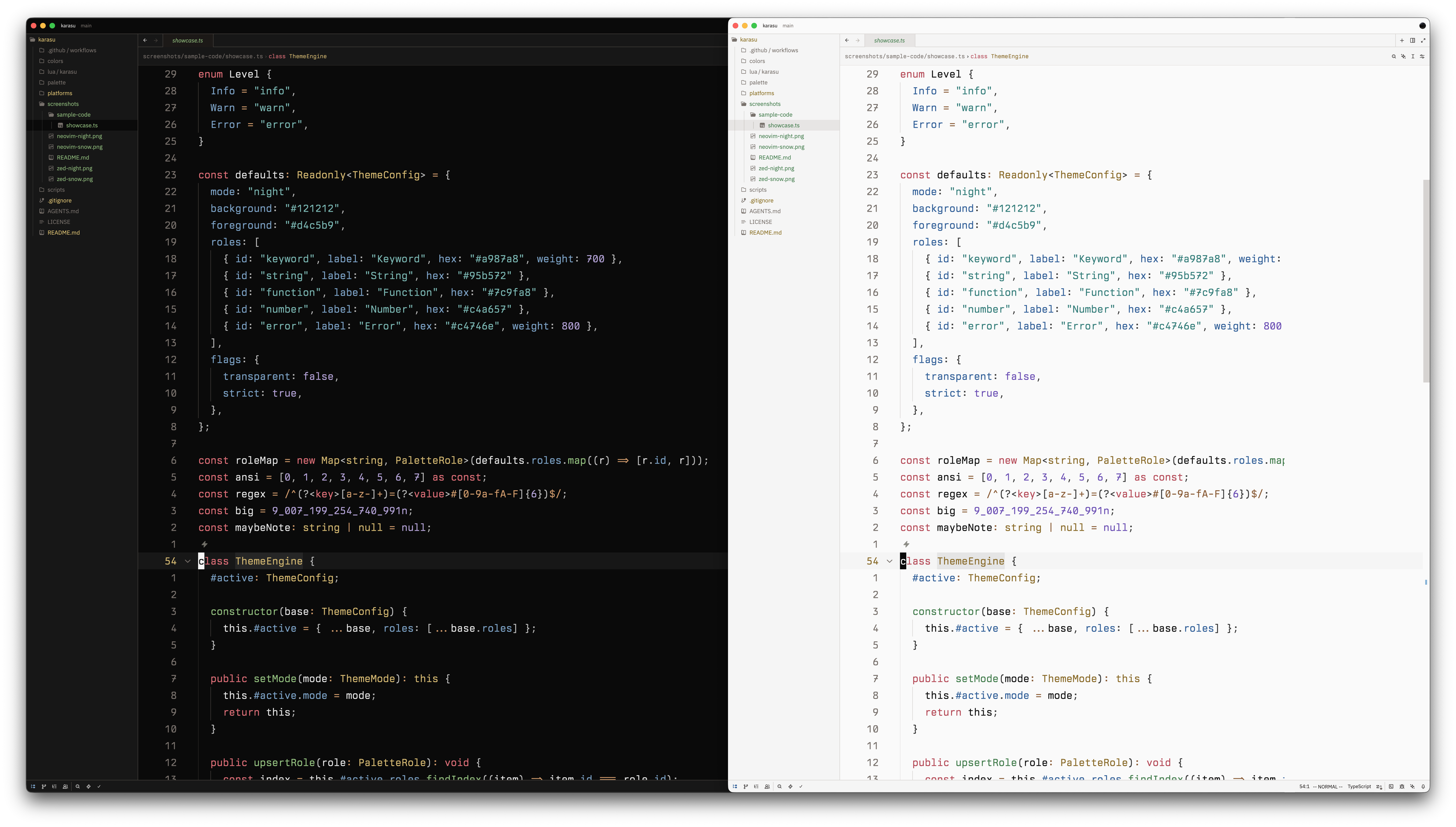Toggle outline panel icon in light status bar
1456x827 pixels.
pyautogui.click(x=757, y=787)
